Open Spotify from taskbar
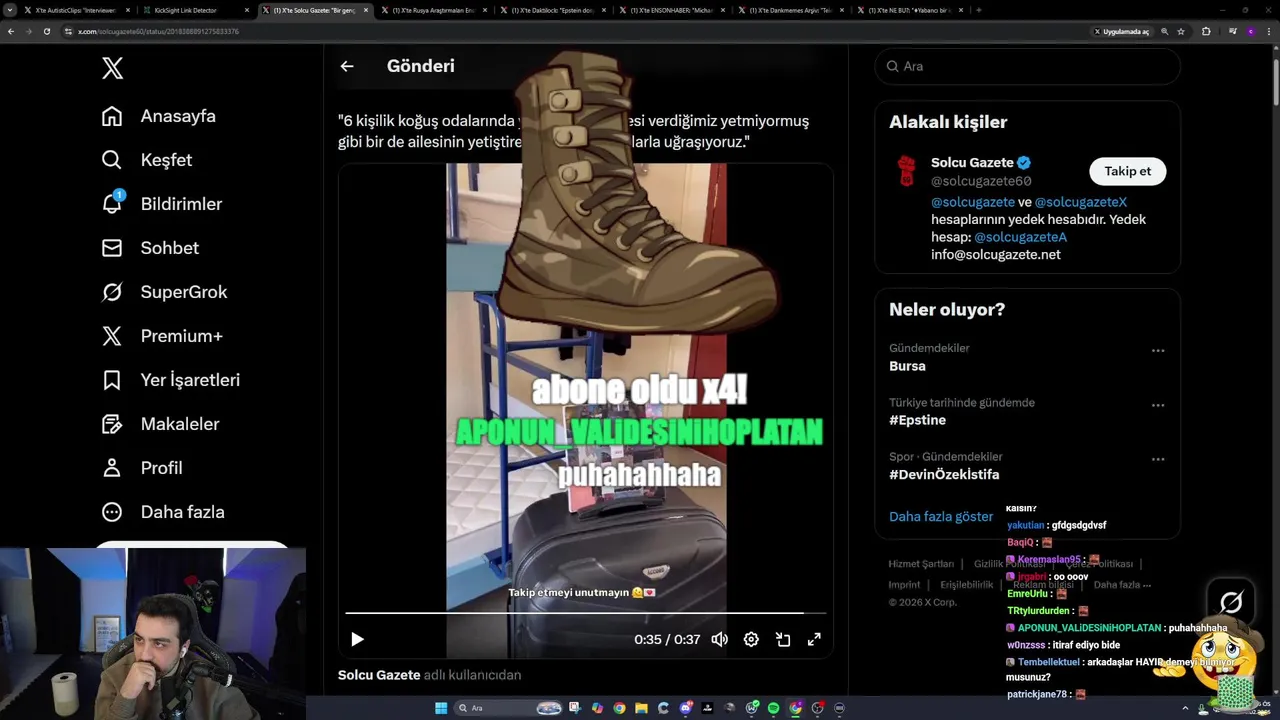This screenshot has height=720, width=1280. pyautogui.click(x=774, y=708)
